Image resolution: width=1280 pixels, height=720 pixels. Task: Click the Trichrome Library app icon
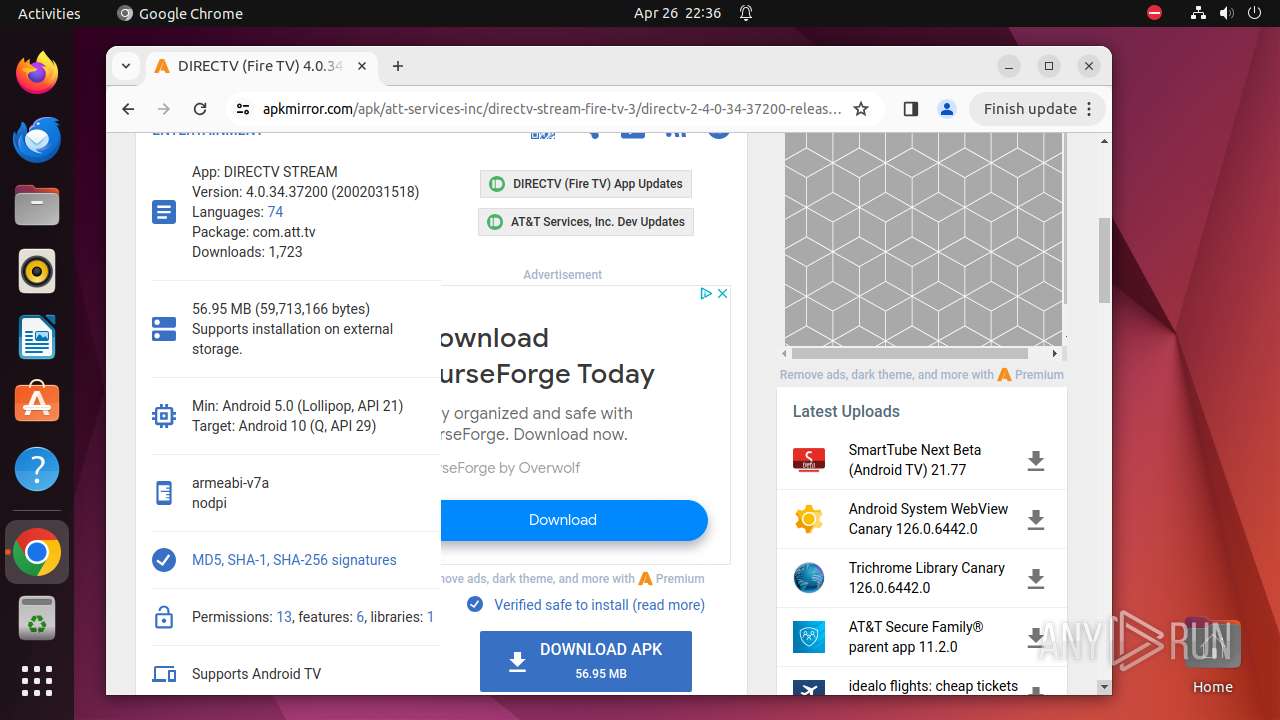pyautogui.click(x=809, y=578)
